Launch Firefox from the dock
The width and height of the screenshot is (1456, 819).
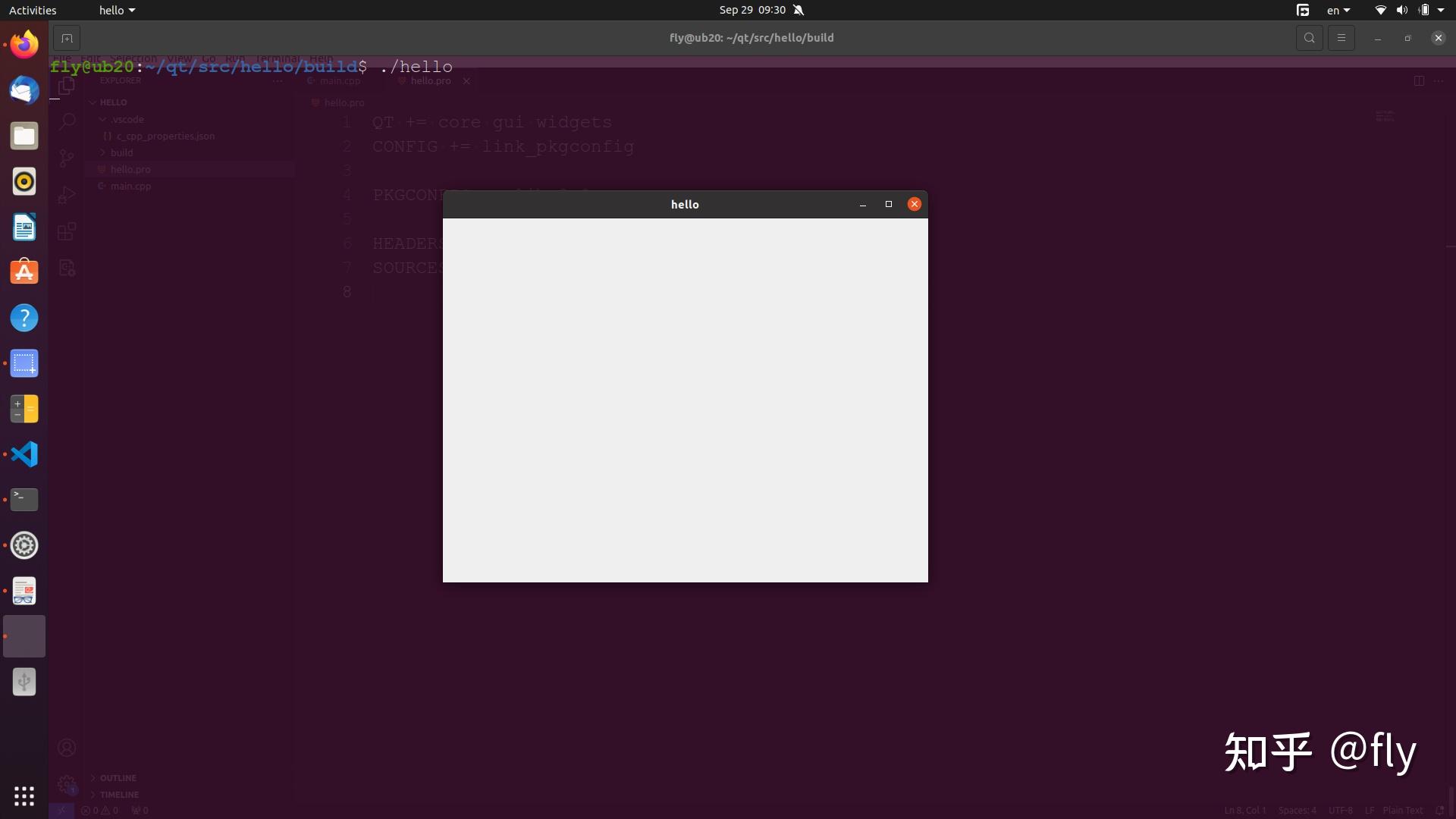[24, 45]
